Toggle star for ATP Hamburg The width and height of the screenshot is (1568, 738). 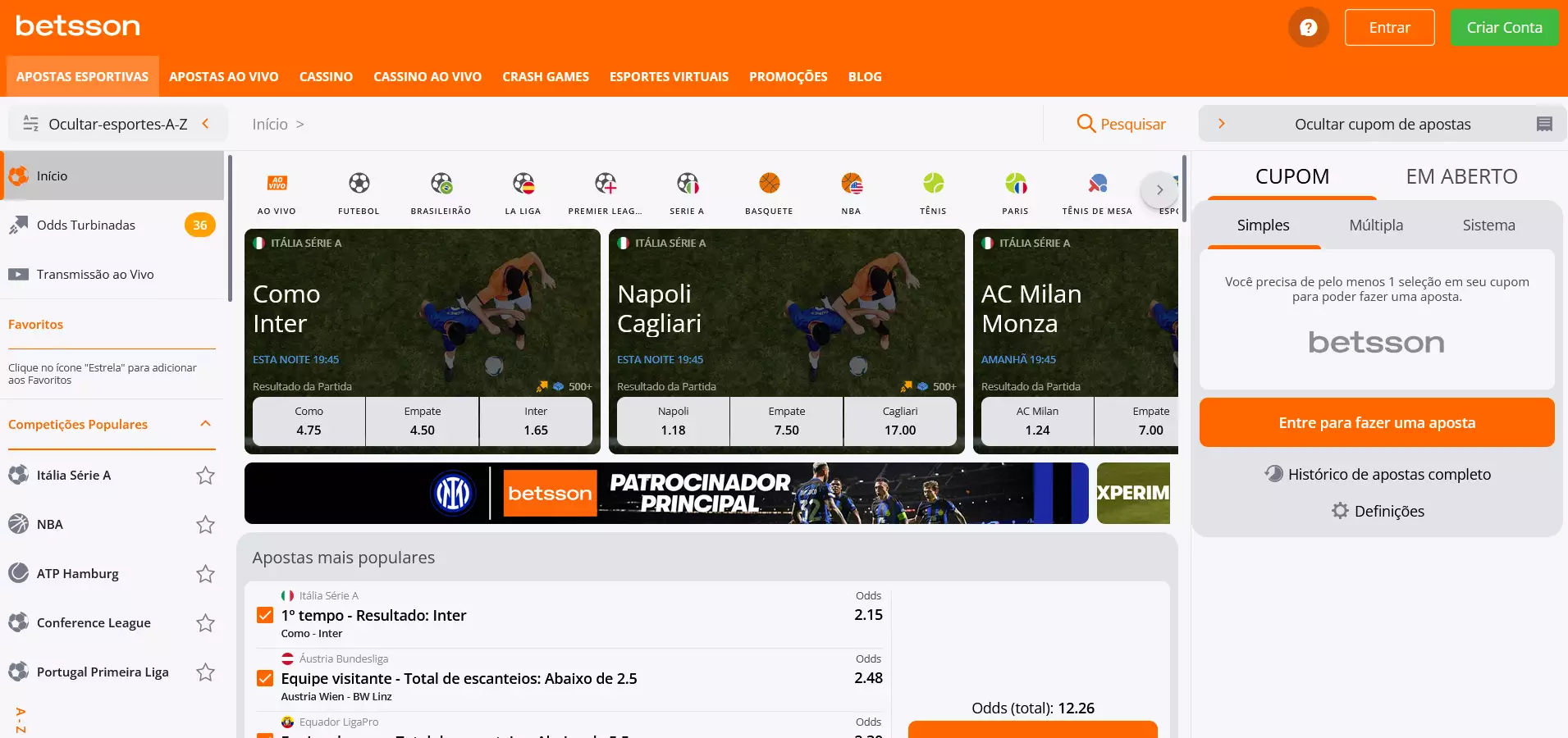pyautogui.click(x=205, y=574)
